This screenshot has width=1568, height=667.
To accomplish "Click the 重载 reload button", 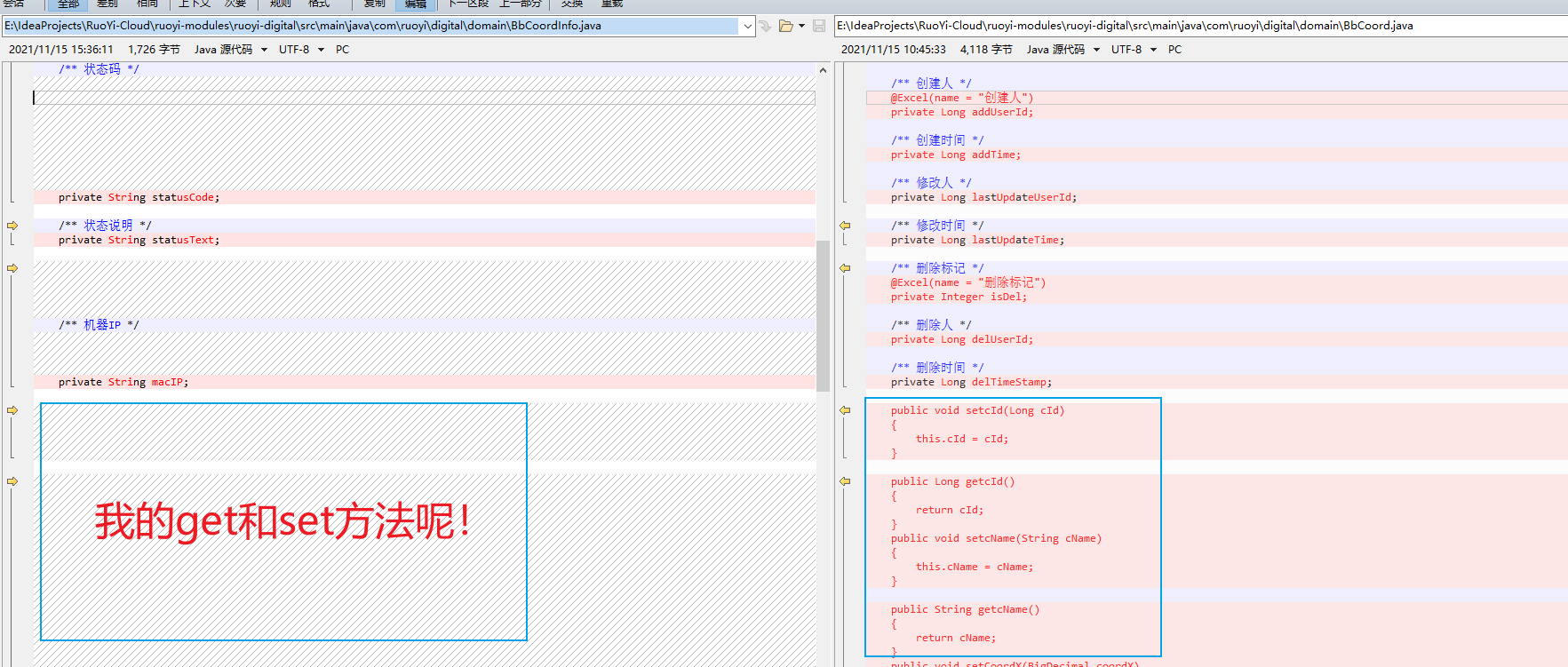I will tap(612, 4).
